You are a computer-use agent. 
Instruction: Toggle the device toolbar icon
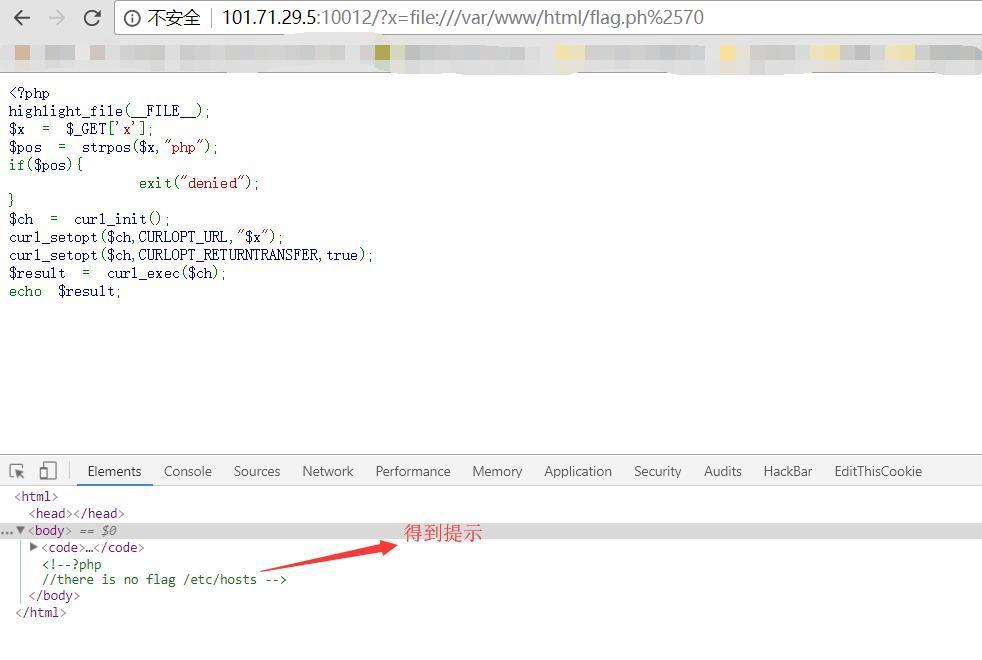click(48, 471)
